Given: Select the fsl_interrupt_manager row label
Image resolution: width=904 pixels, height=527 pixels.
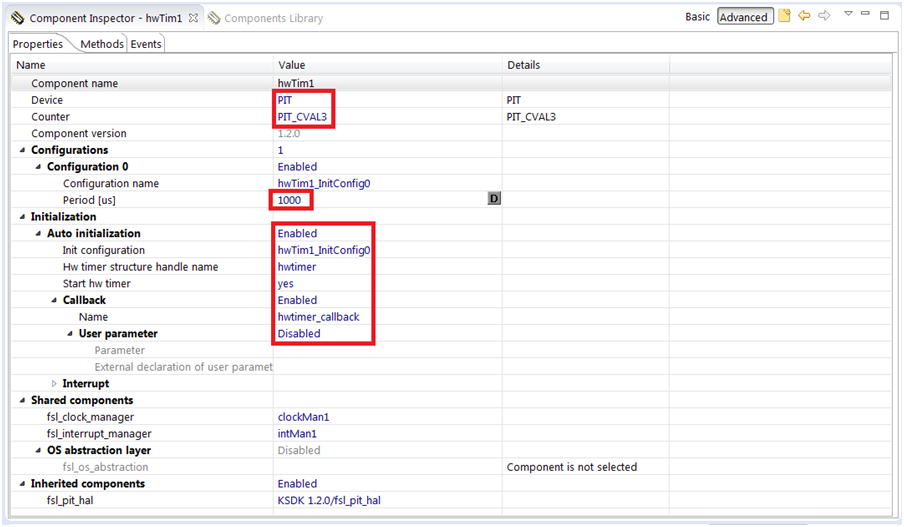Looking at the screenshot, I should (x=99, y=434).
